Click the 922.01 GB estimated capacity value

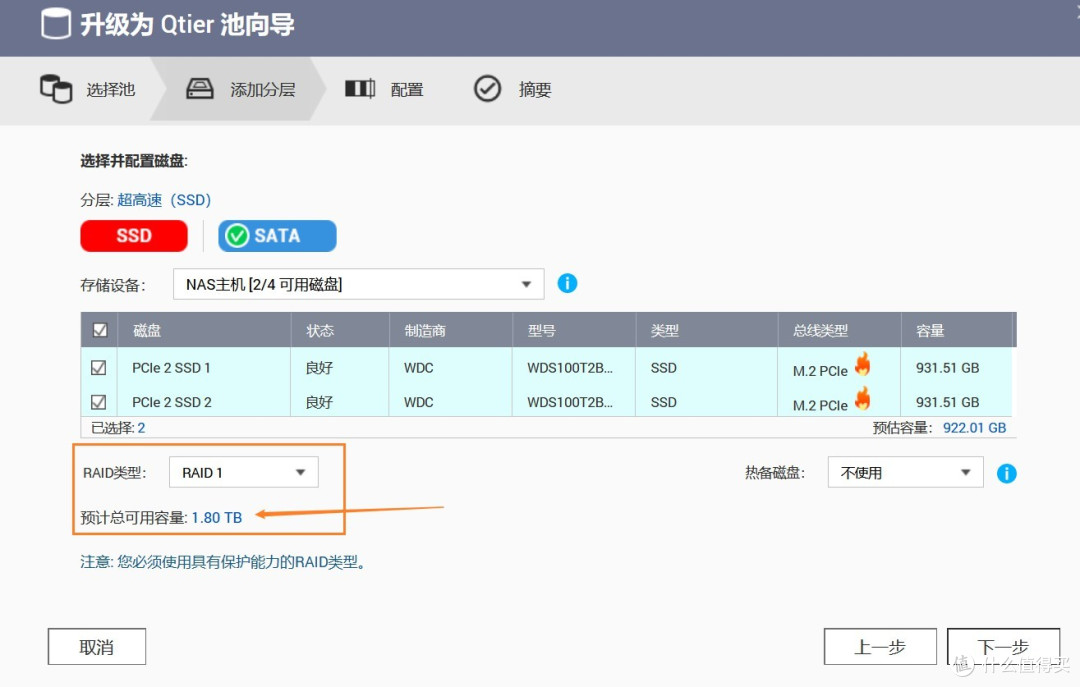[974, 428]
